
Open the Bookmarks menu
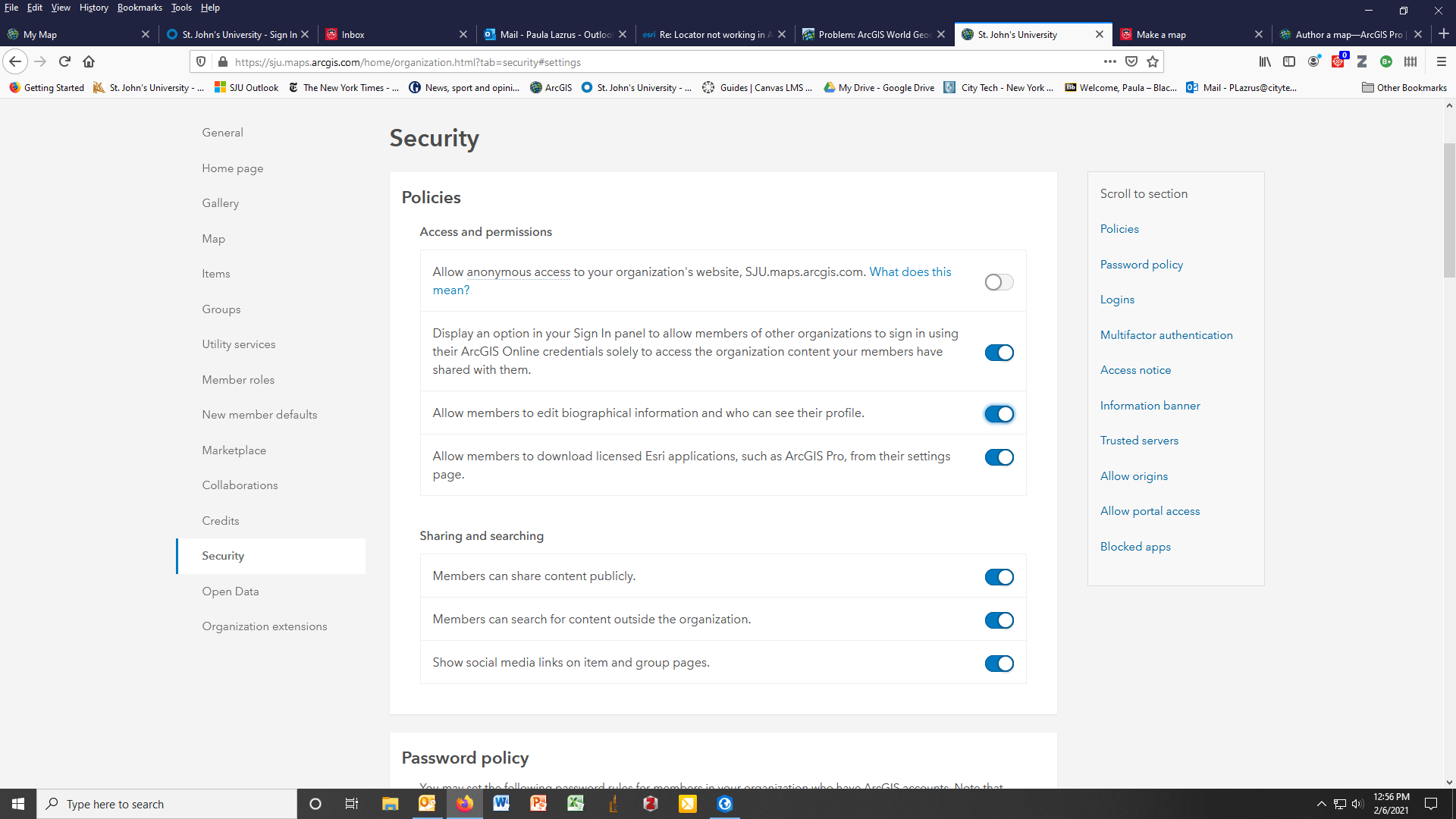[x=140, y=8]
